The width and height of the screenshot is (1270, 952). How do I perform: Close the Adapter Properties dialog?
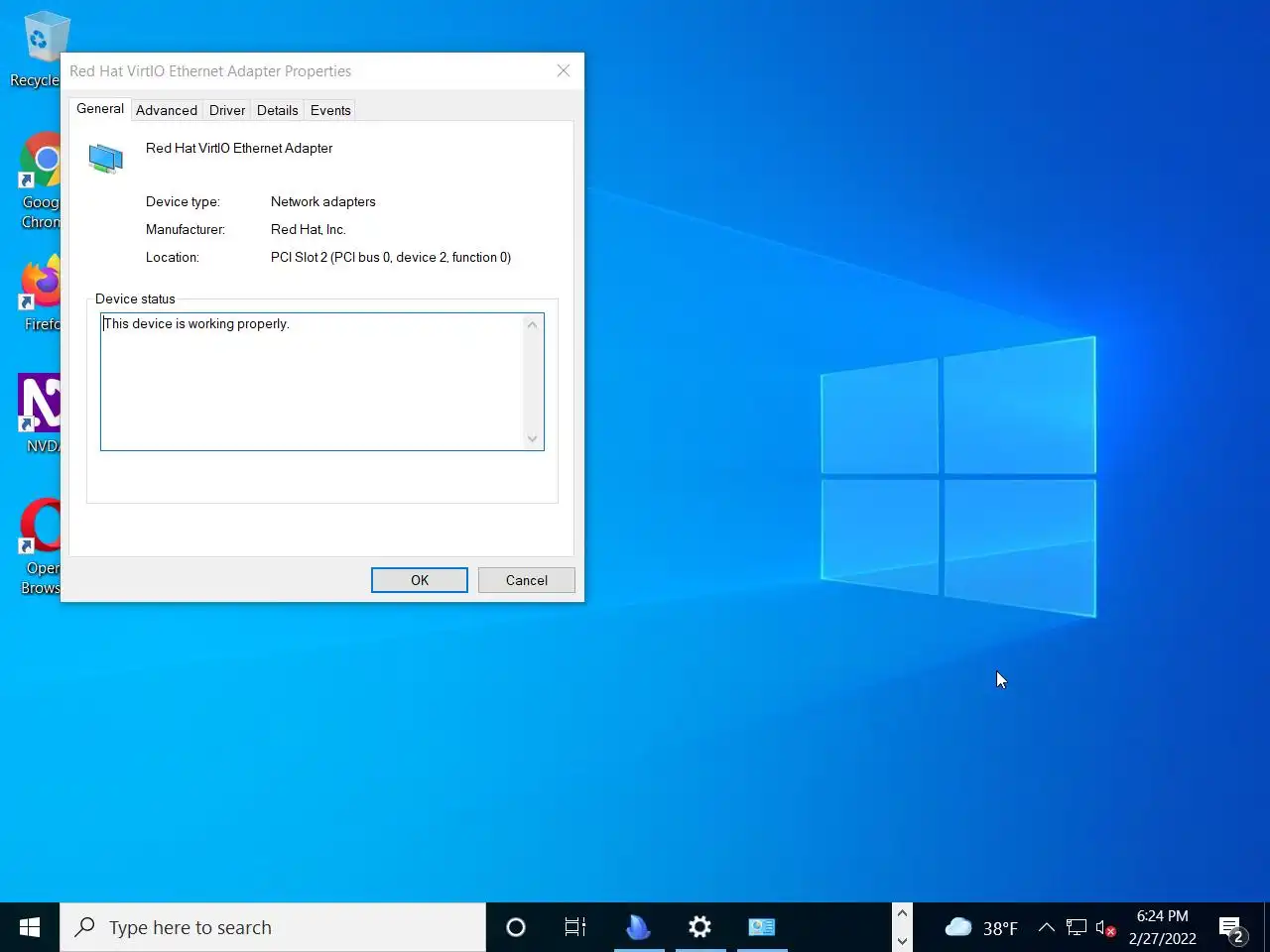coord(563,71)
